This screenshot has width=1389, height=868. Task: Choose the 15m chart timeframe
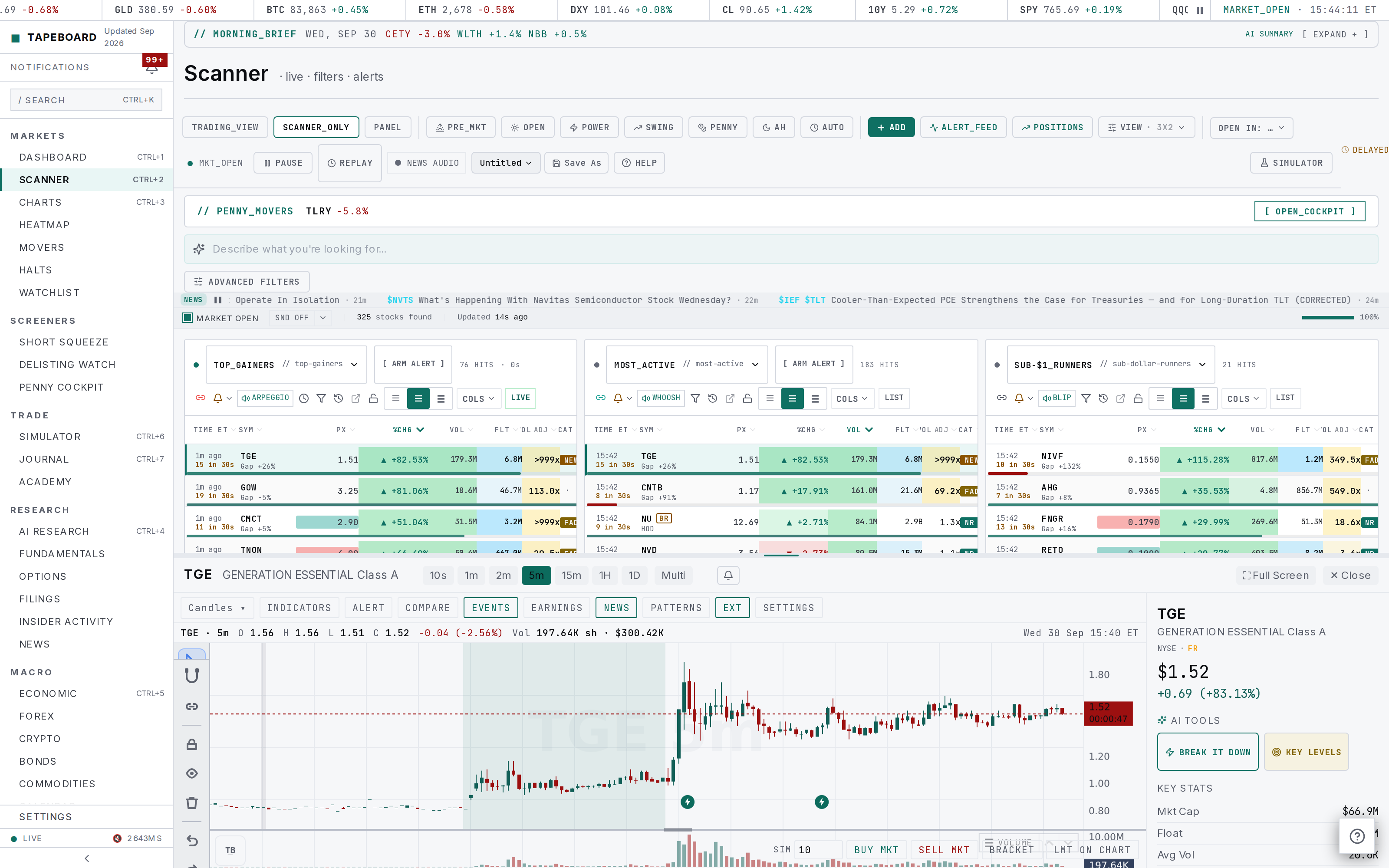pos(571,575)
